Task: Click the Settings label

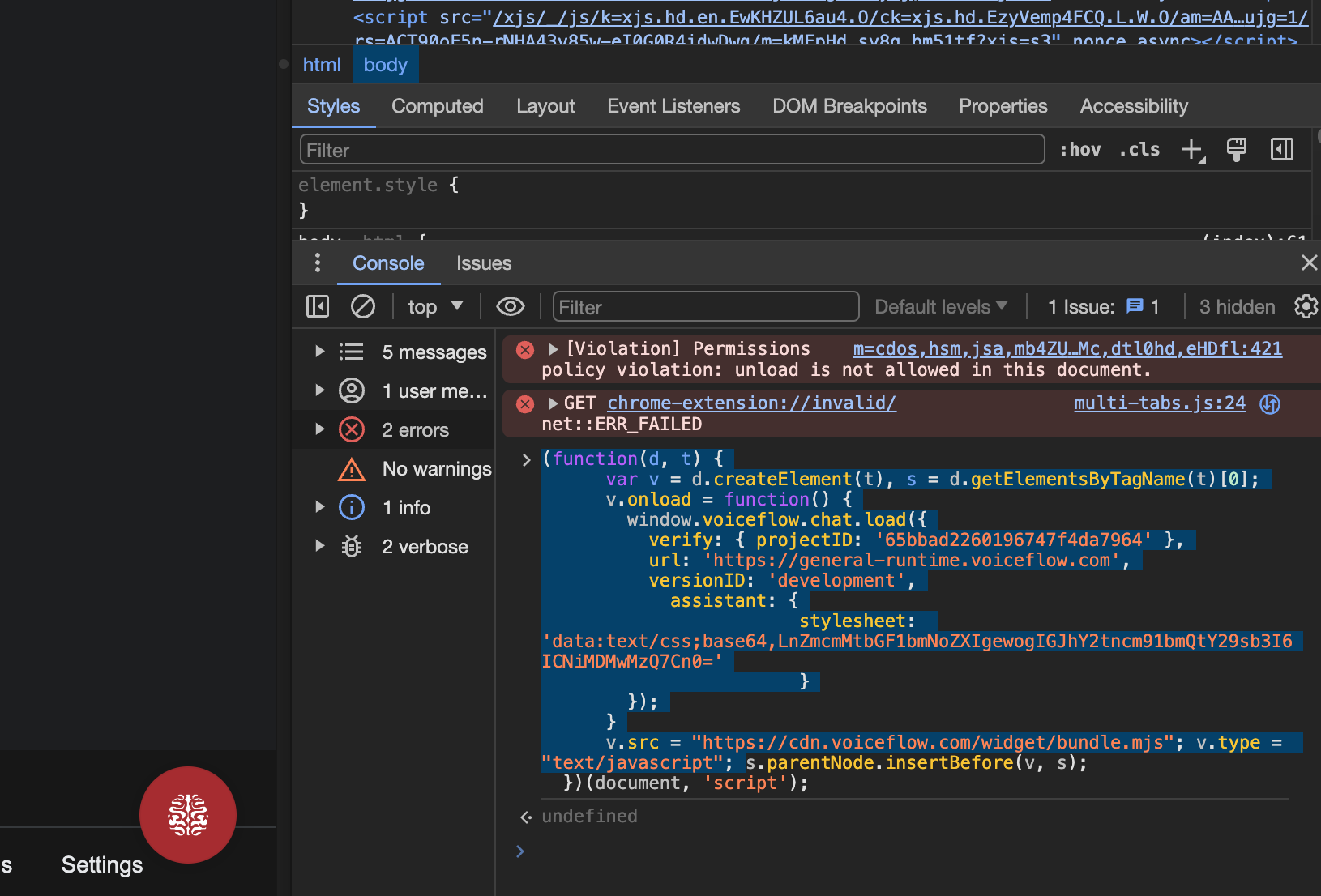Action: click(102, 865)
